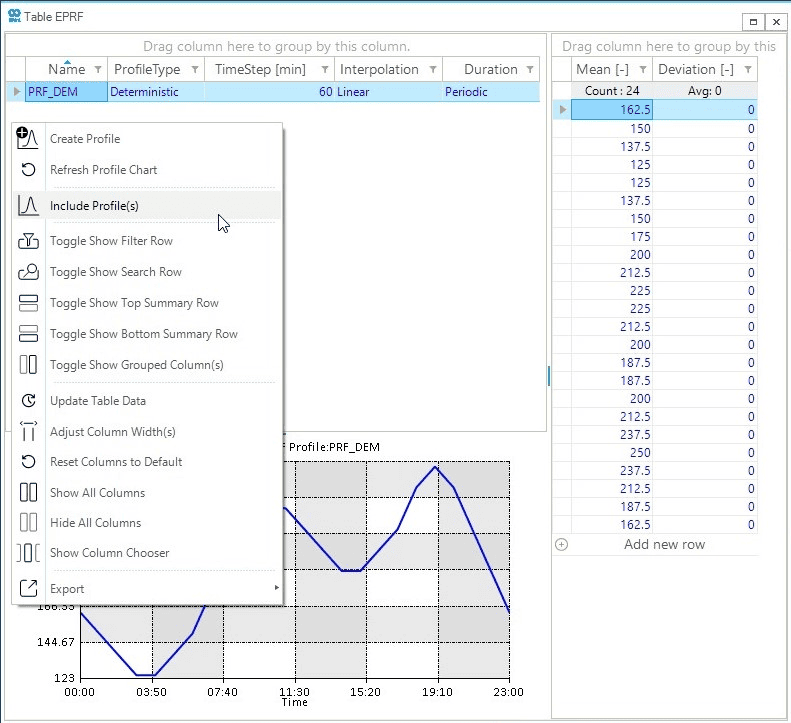The height and width of the screenshot is (723, 791).
Task: Click Add new row in Mean table
Action: (664, 544)
